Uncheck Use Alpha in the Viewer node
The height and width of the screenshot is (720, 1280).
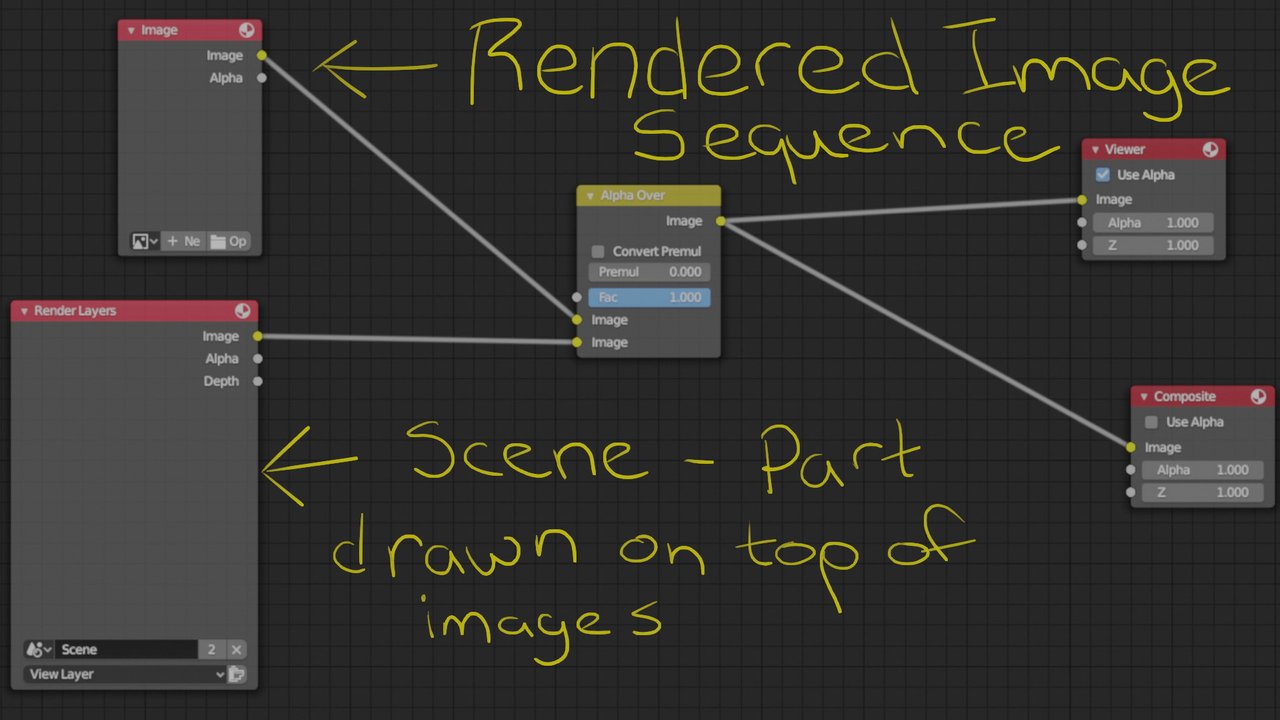pos(1103,175)
